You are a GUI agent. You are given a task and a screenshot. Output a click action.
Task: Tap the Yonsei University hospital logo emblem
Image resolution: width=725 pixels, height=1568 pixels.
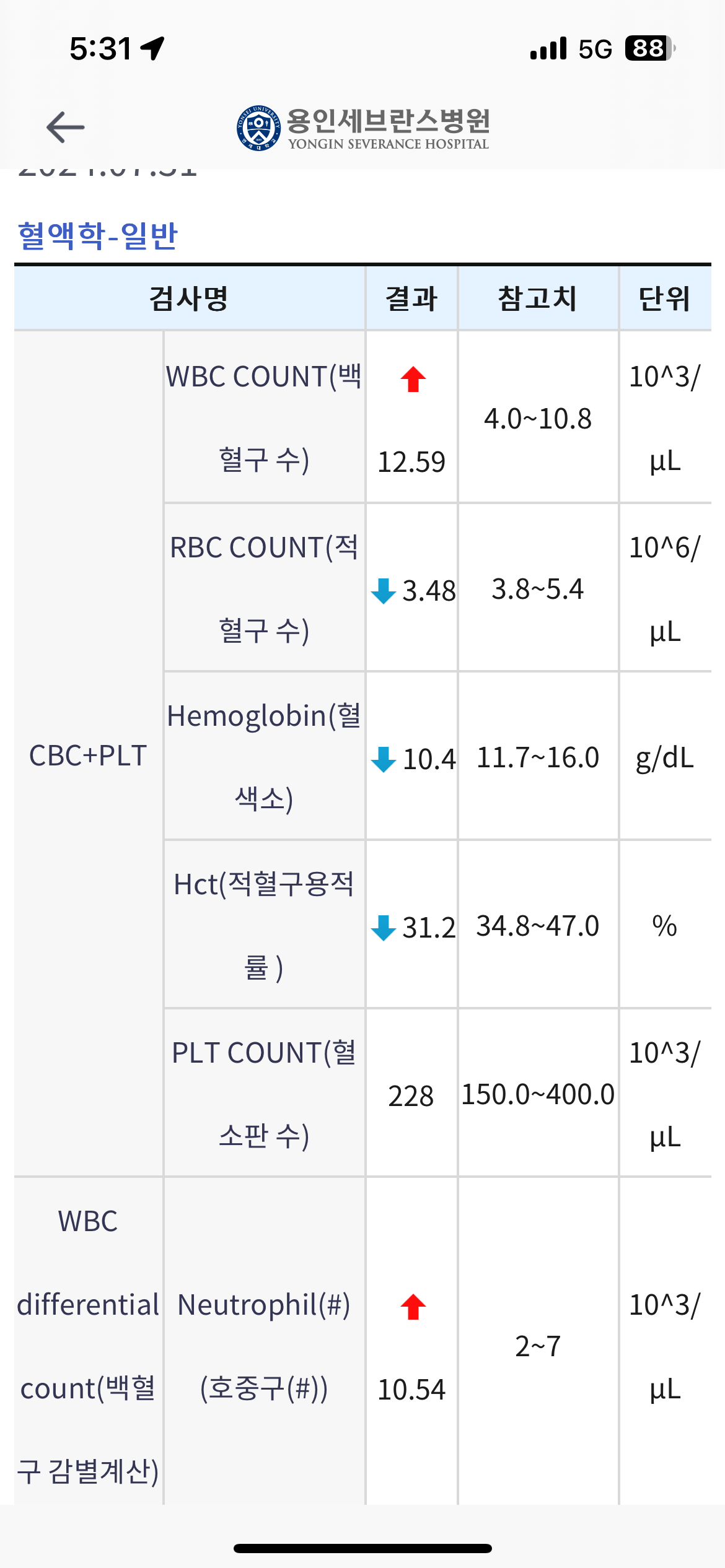coord(258,128)
